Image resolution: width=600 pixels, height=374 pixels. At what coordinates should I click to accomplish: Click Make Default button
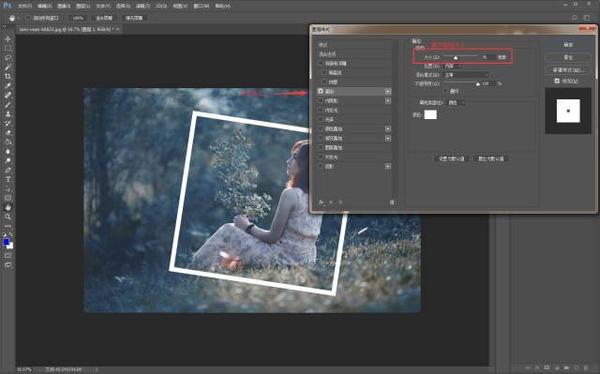tap(452, 158)
